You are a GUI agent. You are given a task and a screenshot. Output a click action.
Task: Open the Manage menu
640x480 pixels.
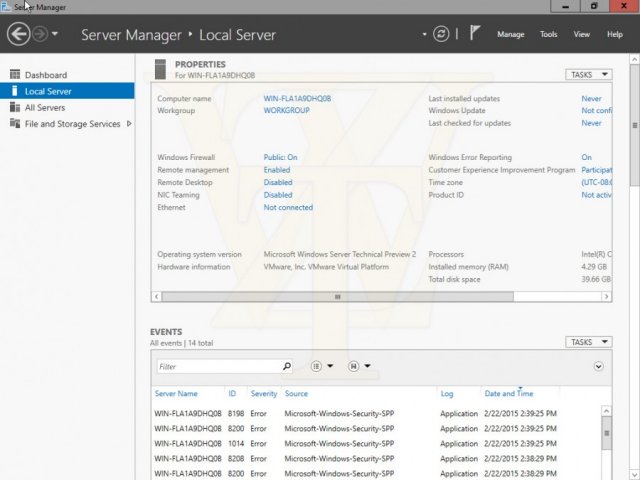511,34
